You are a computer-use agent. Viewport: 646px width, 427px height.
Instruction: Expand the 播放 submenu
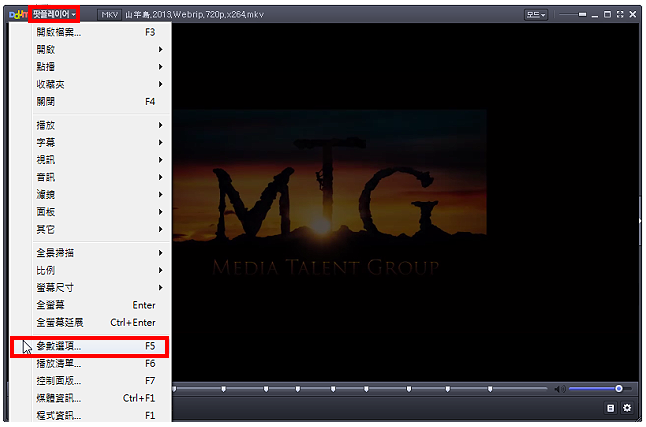(x=90, y=125)
